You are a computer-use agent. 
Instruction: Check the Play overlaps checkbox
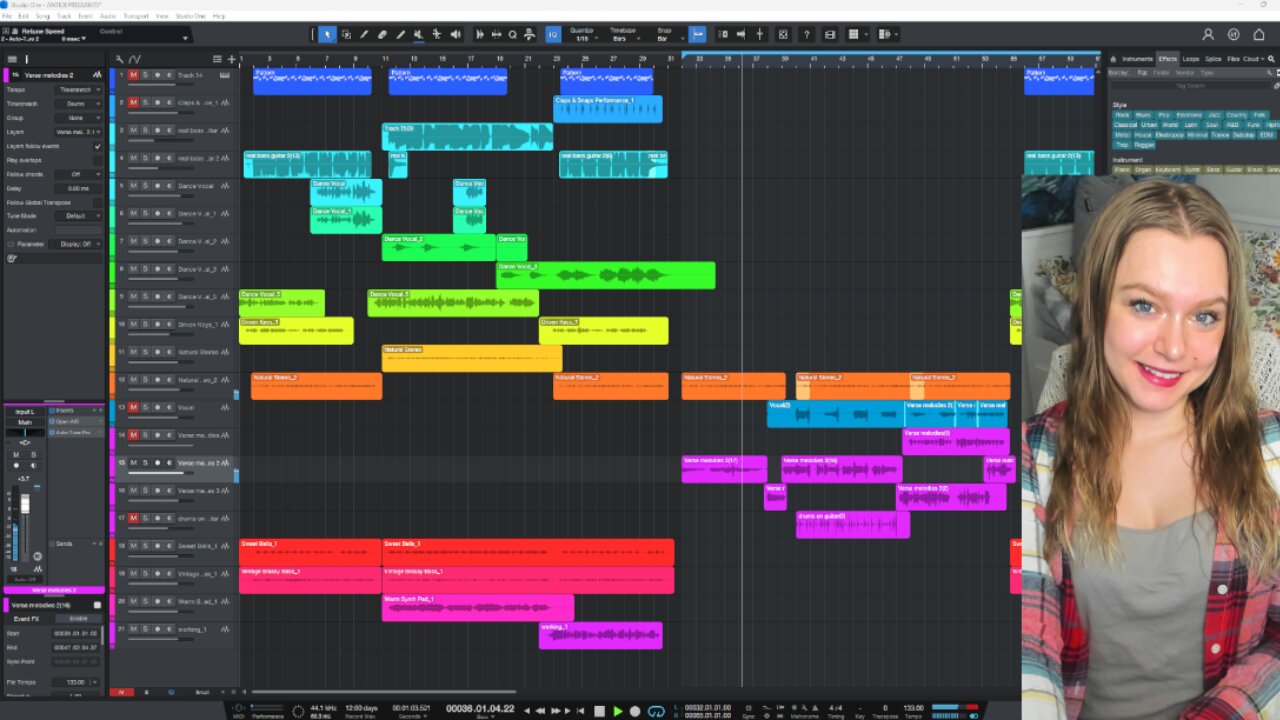tap(97, 160)
